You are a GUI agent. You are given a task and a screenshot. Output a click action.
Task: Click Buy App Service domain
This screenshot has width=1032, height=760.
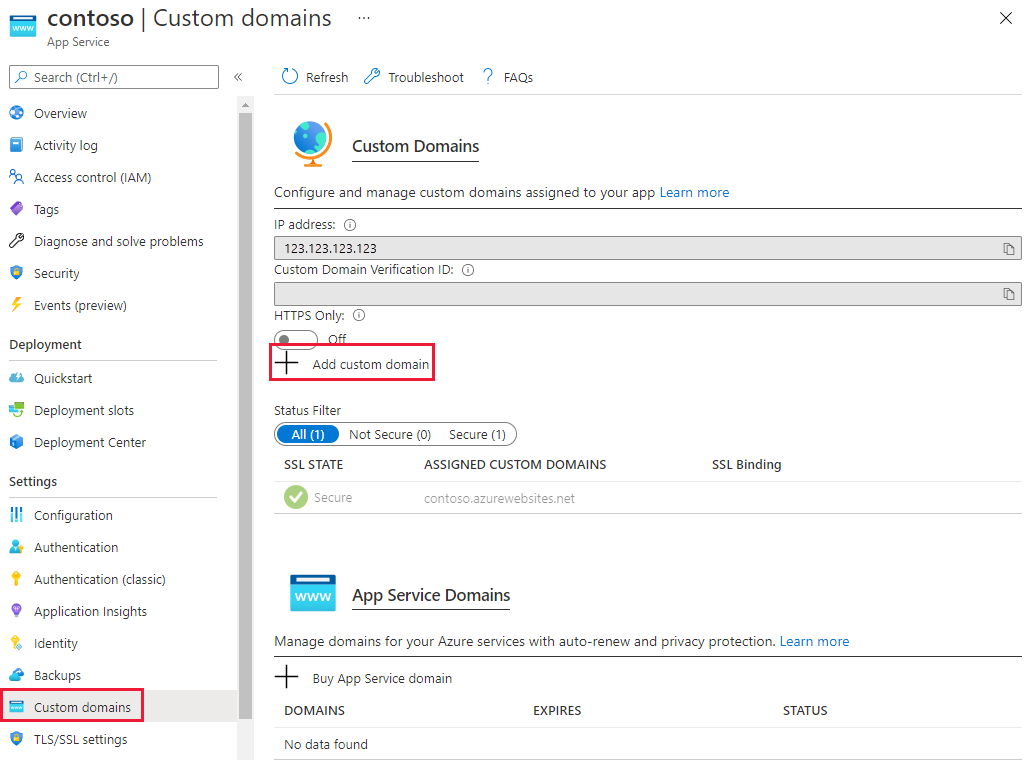click(381, 678)
